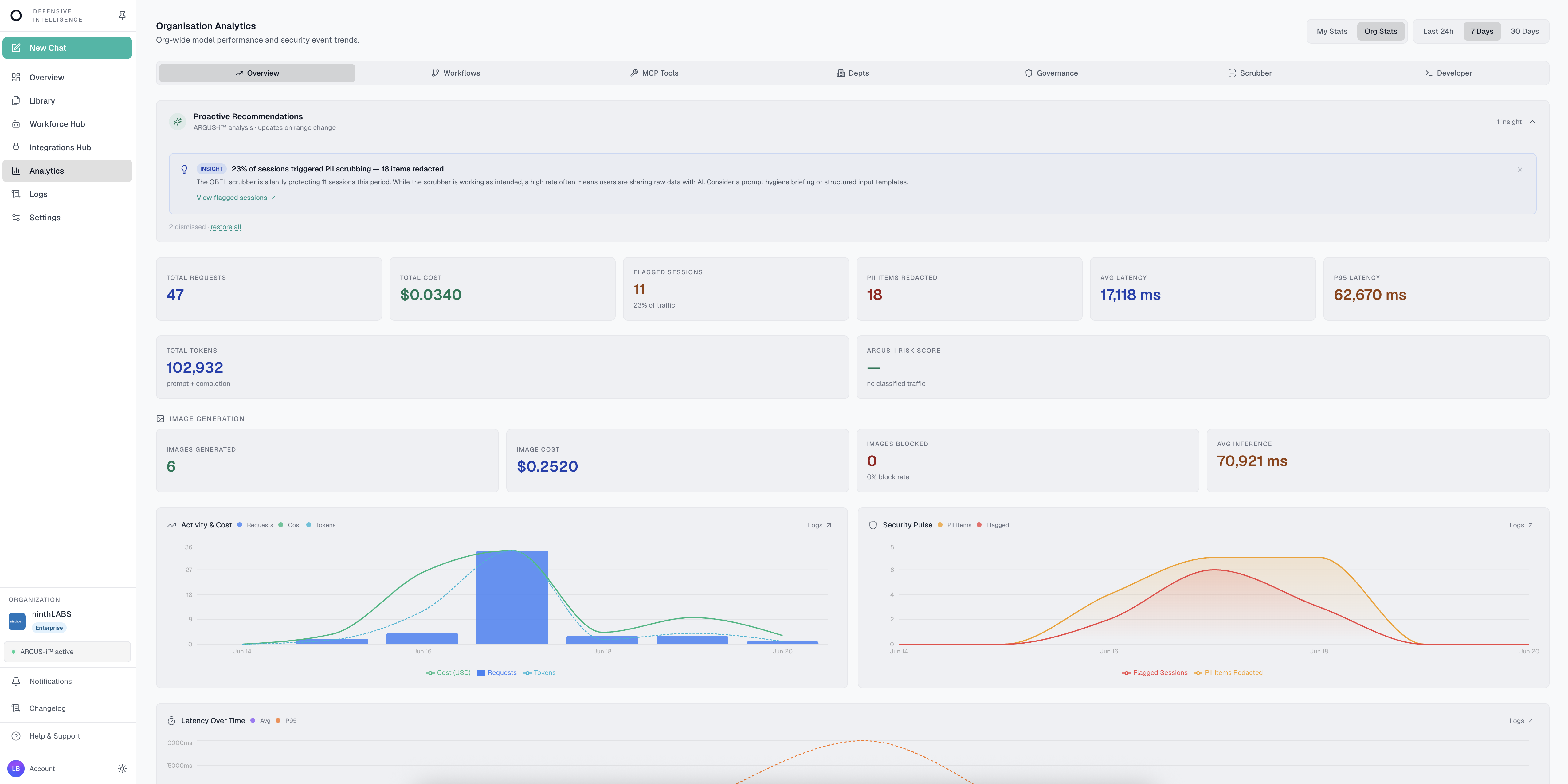
Task: Select Org Stats view
Action: 1381,31
